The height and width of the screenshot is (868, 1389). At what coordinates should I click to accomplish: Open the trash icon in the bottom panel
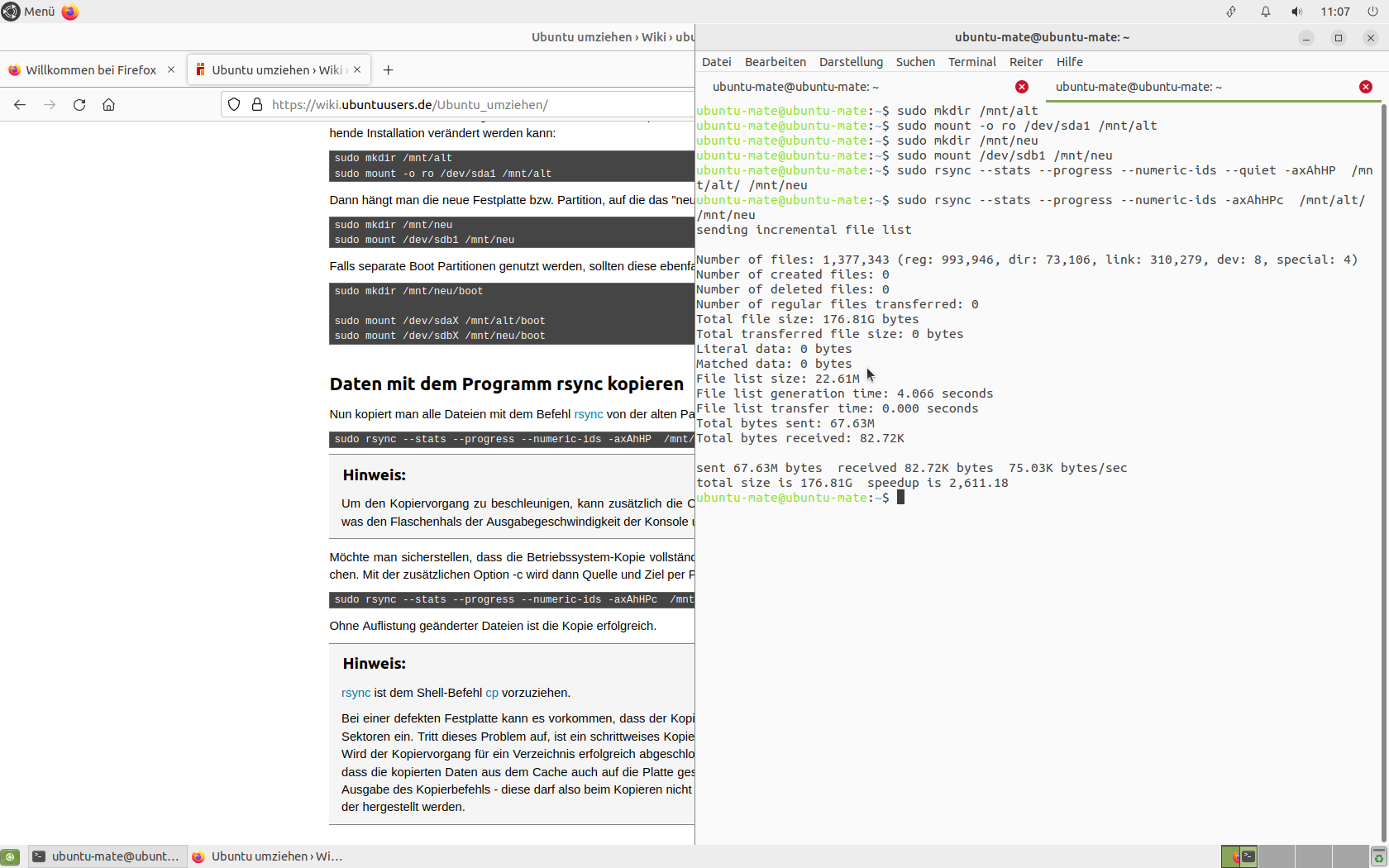1379,856
